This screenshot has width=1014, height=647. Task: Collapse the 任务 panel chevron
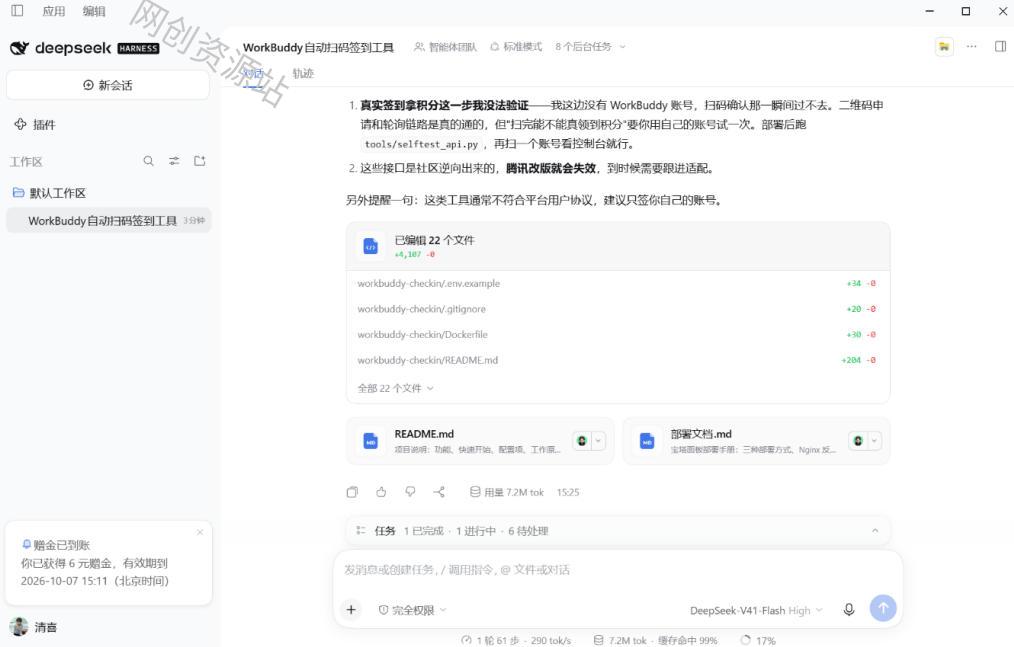click(875, 531)
